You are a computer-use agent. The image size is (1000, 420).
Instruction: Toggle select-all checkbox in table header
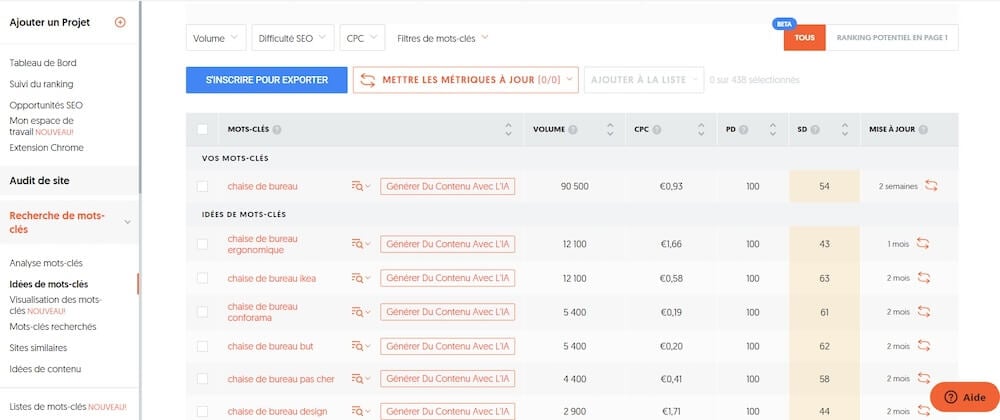pyautogui.click(x=202, y=129)
